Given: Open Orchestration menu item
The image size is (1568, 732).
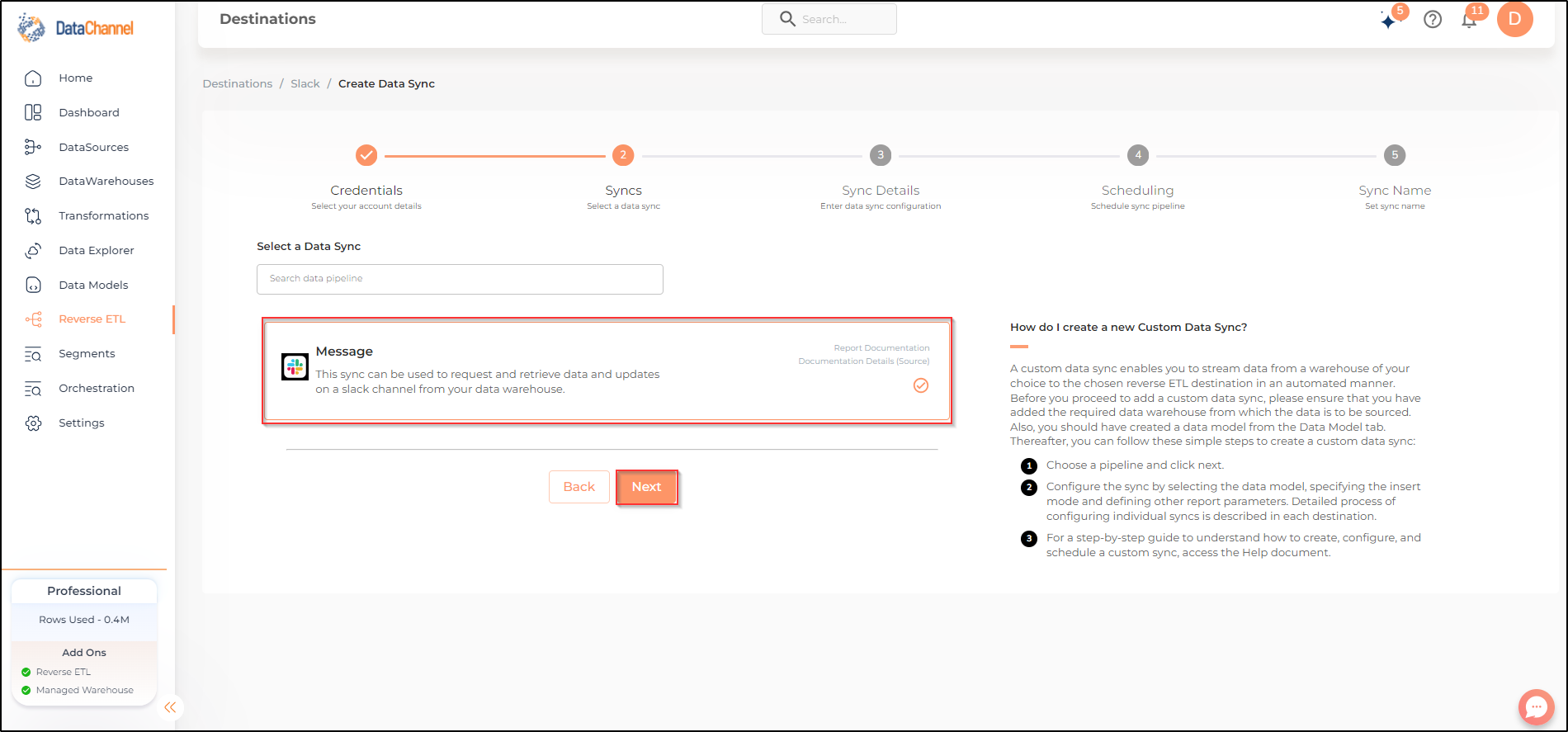Looking at the screenshot, I should point(97,389).
